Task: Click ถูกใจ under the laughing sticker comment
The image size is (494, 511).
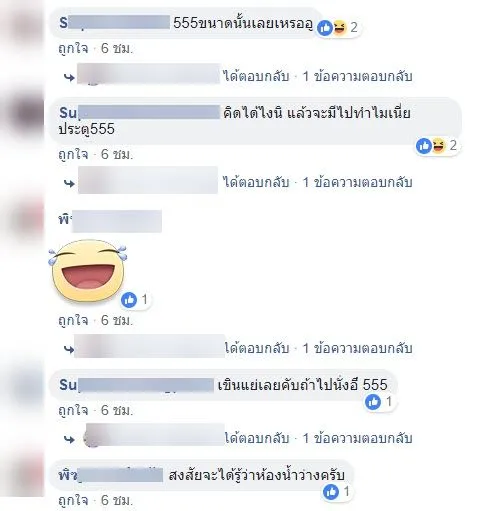Action: [73, 320]
